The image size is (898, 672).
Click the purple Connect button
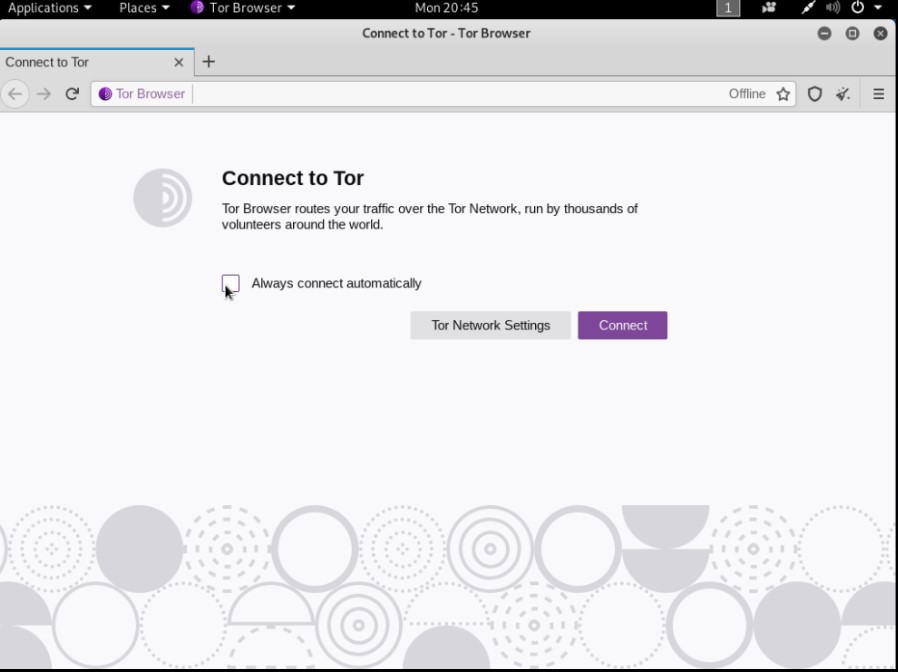click(623, 325)
